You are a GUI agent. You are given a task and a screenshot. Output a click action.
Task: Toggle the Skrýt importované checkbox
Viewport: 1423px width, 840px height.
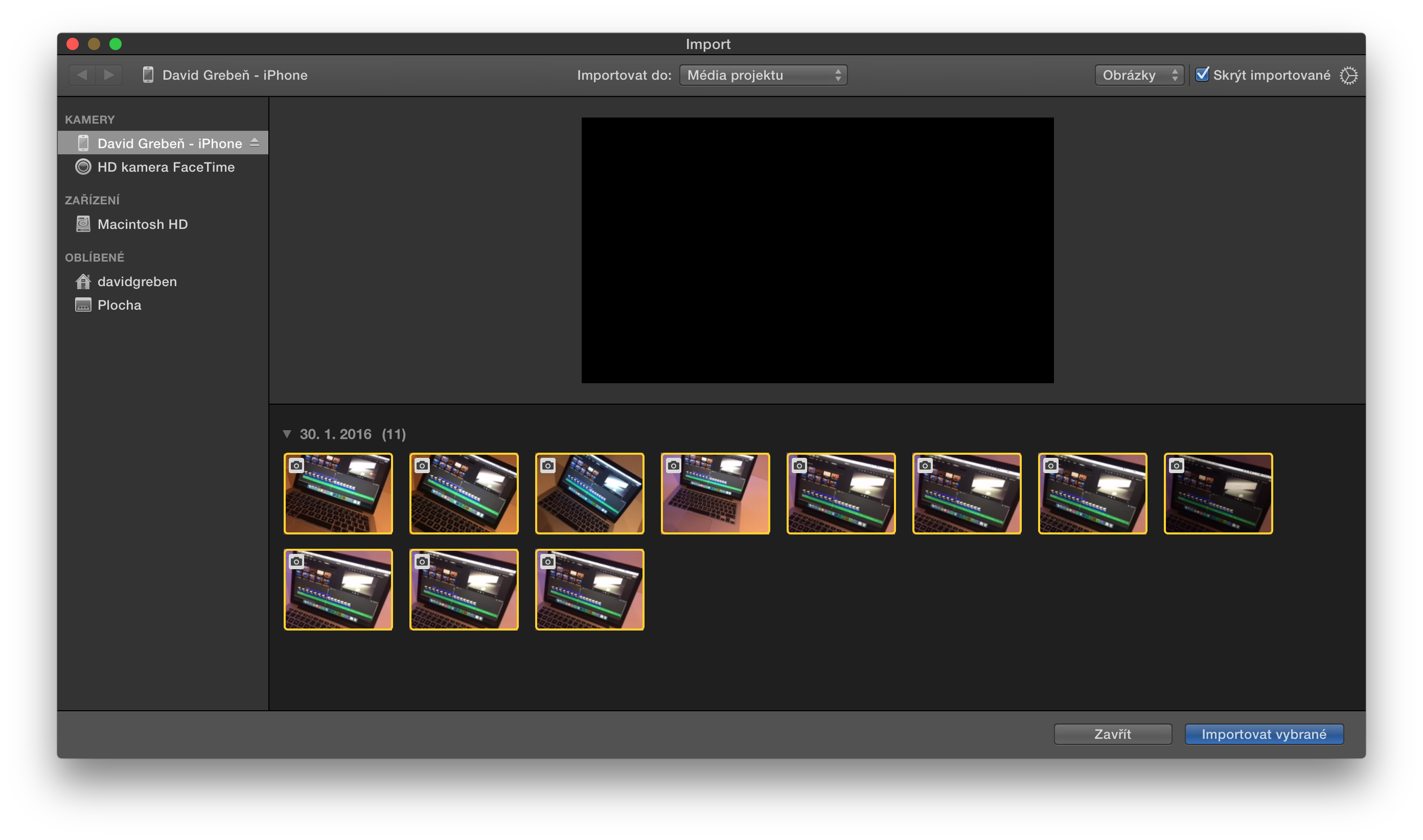[1202, 75]
